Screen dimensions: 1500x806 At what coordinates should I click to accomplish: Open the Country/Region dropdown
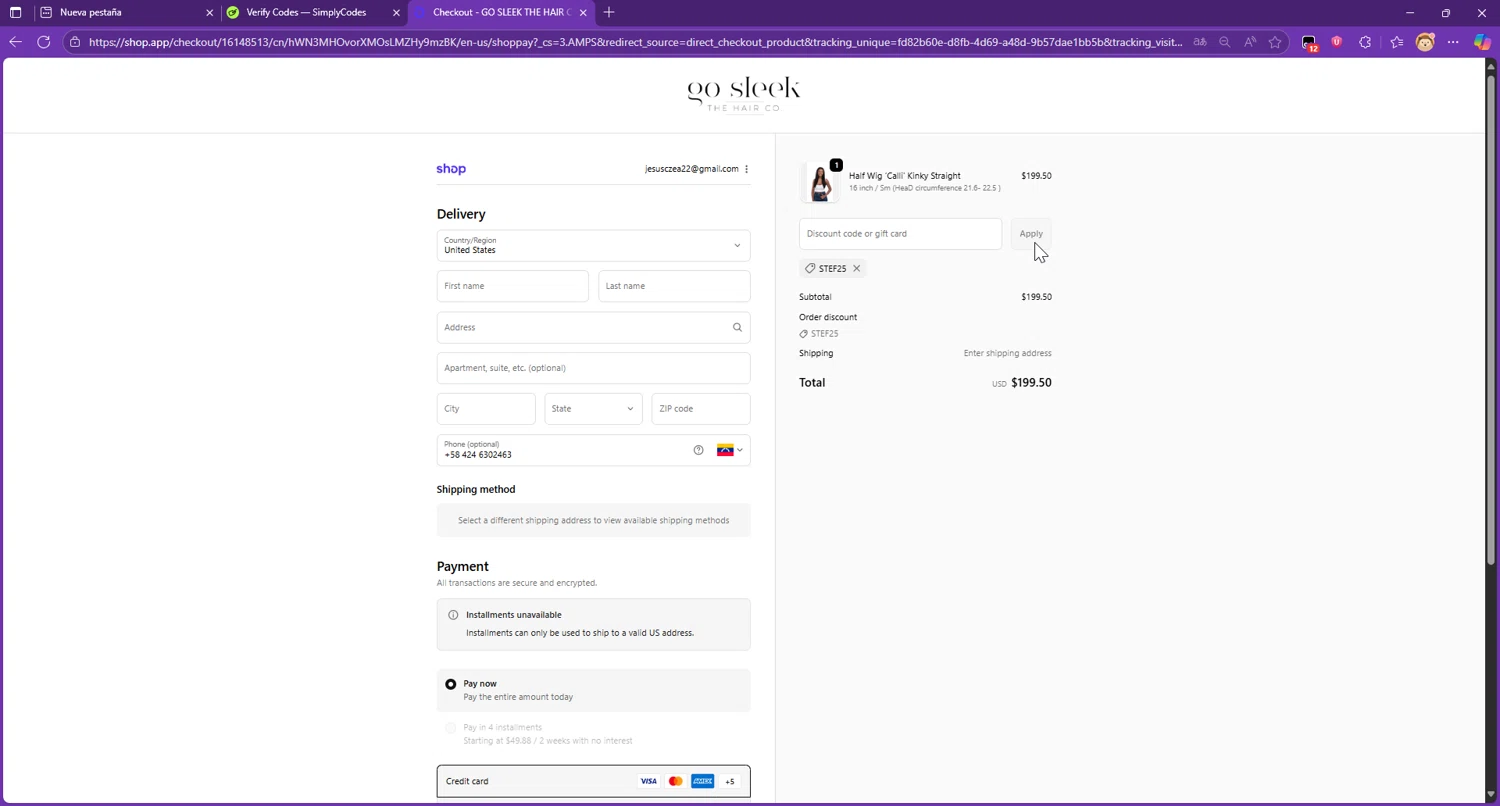tap(593, 245)
